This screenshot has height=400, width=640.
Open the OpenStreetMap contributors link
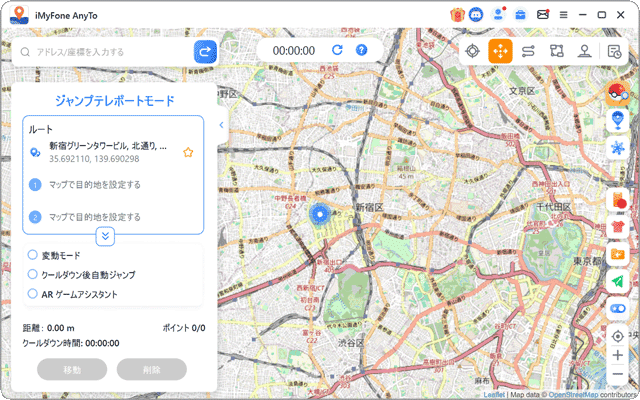573,395
